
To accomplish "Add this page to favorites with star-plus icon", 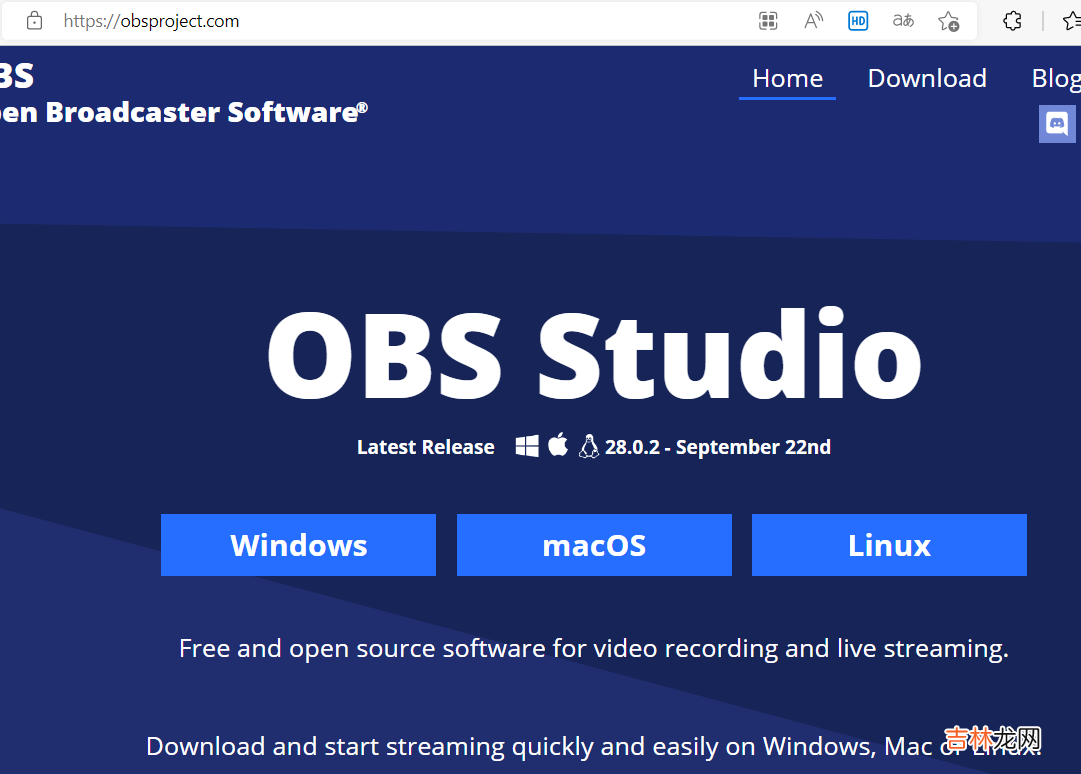I will 948,21.
